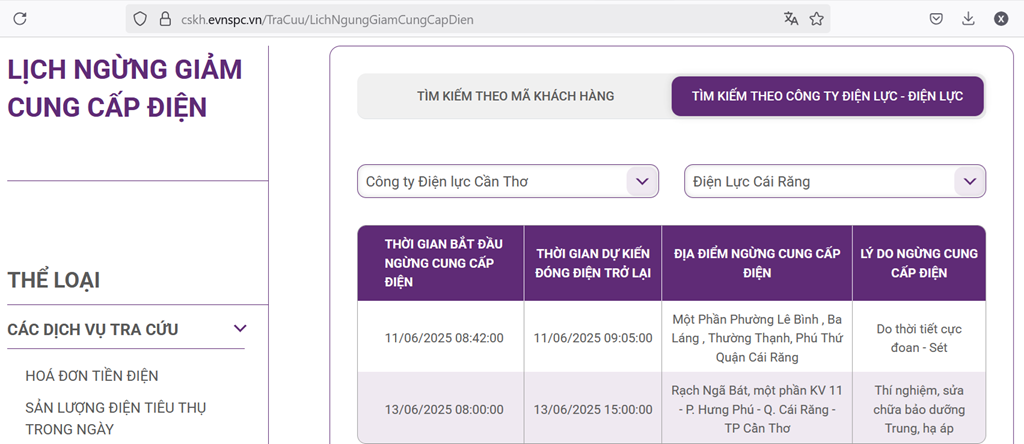Click the padlock site security icon
The height and width of the screenshot is (444, 1024).
pyautogui.click(x=165, y=18)
